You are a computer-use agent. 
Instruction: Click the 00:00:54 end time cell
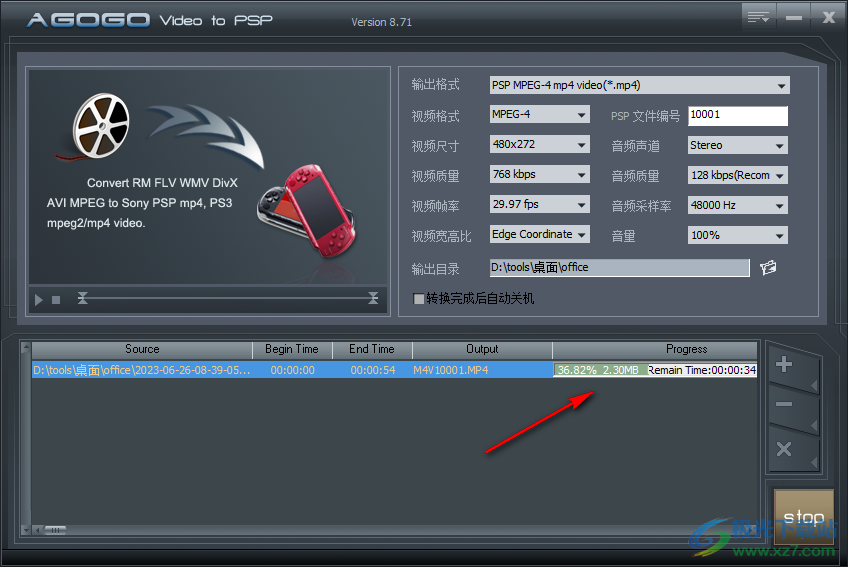(373, 370)
